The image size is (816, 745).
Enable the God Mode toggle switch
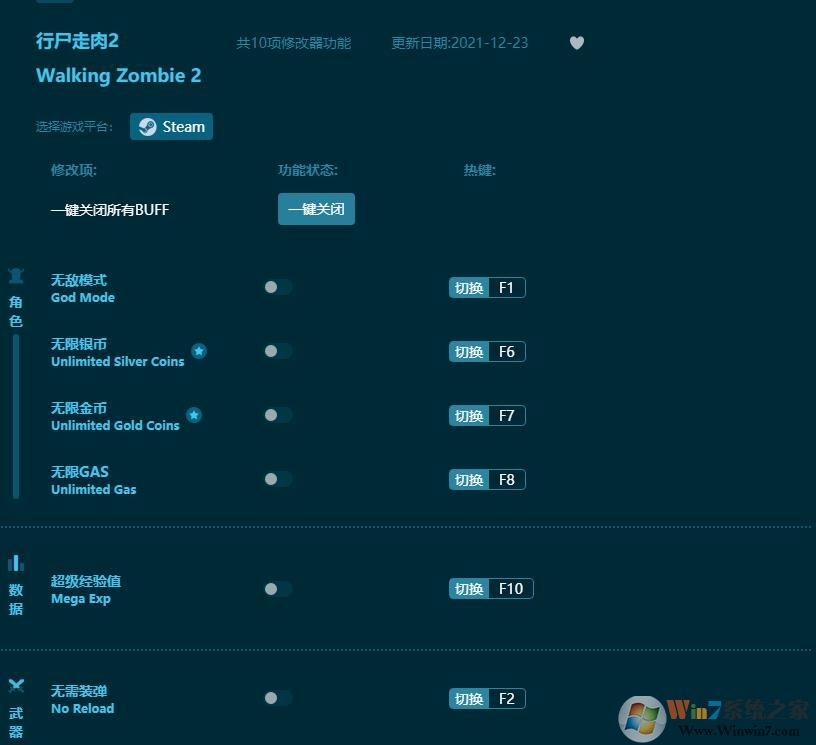tap(277, 287)
